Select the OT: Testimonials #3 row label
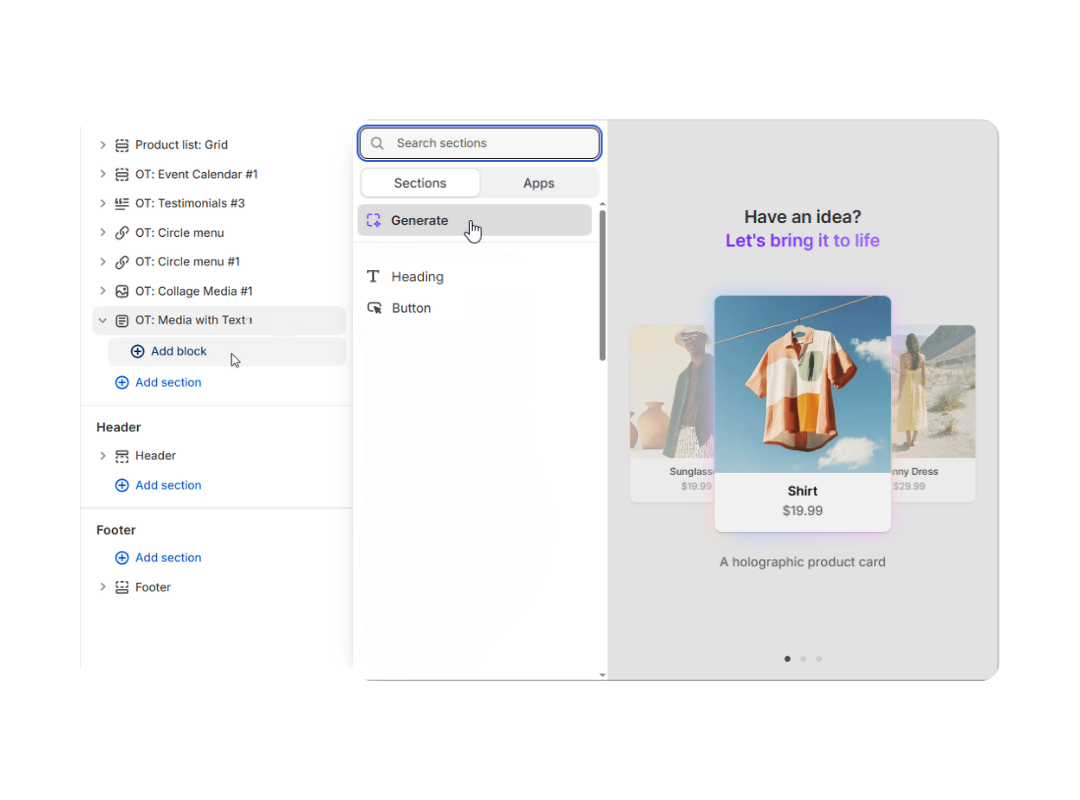 (190, 203)
